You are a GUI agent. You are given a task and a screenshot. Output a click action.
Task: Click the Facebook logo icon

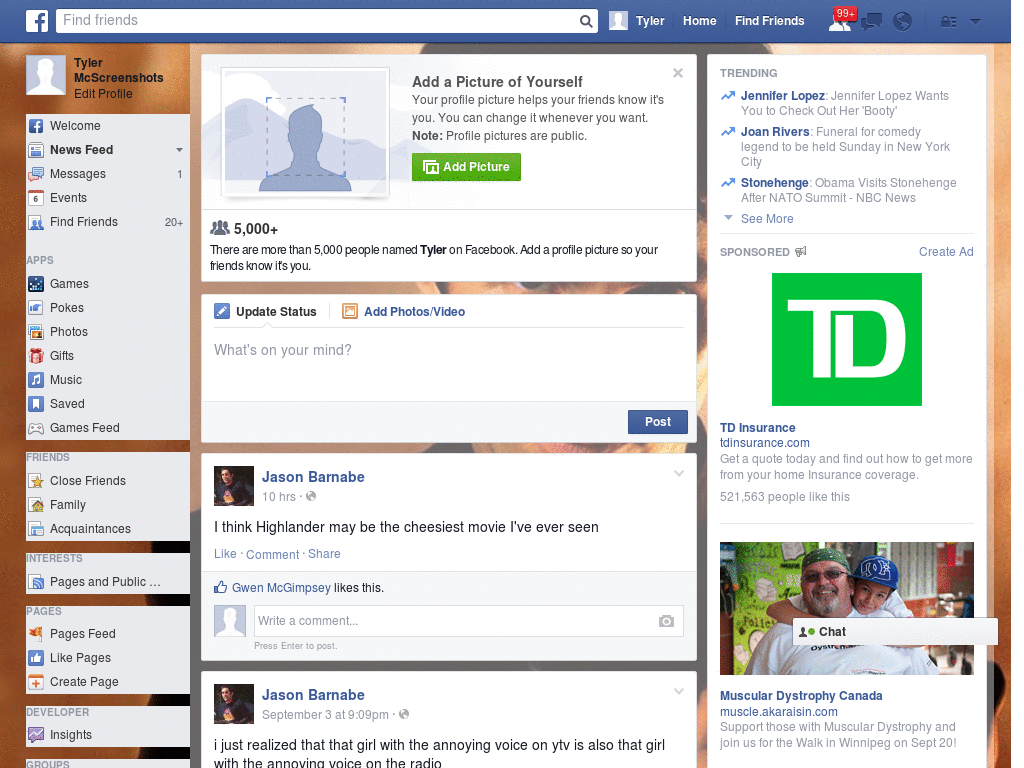point(37,21)
